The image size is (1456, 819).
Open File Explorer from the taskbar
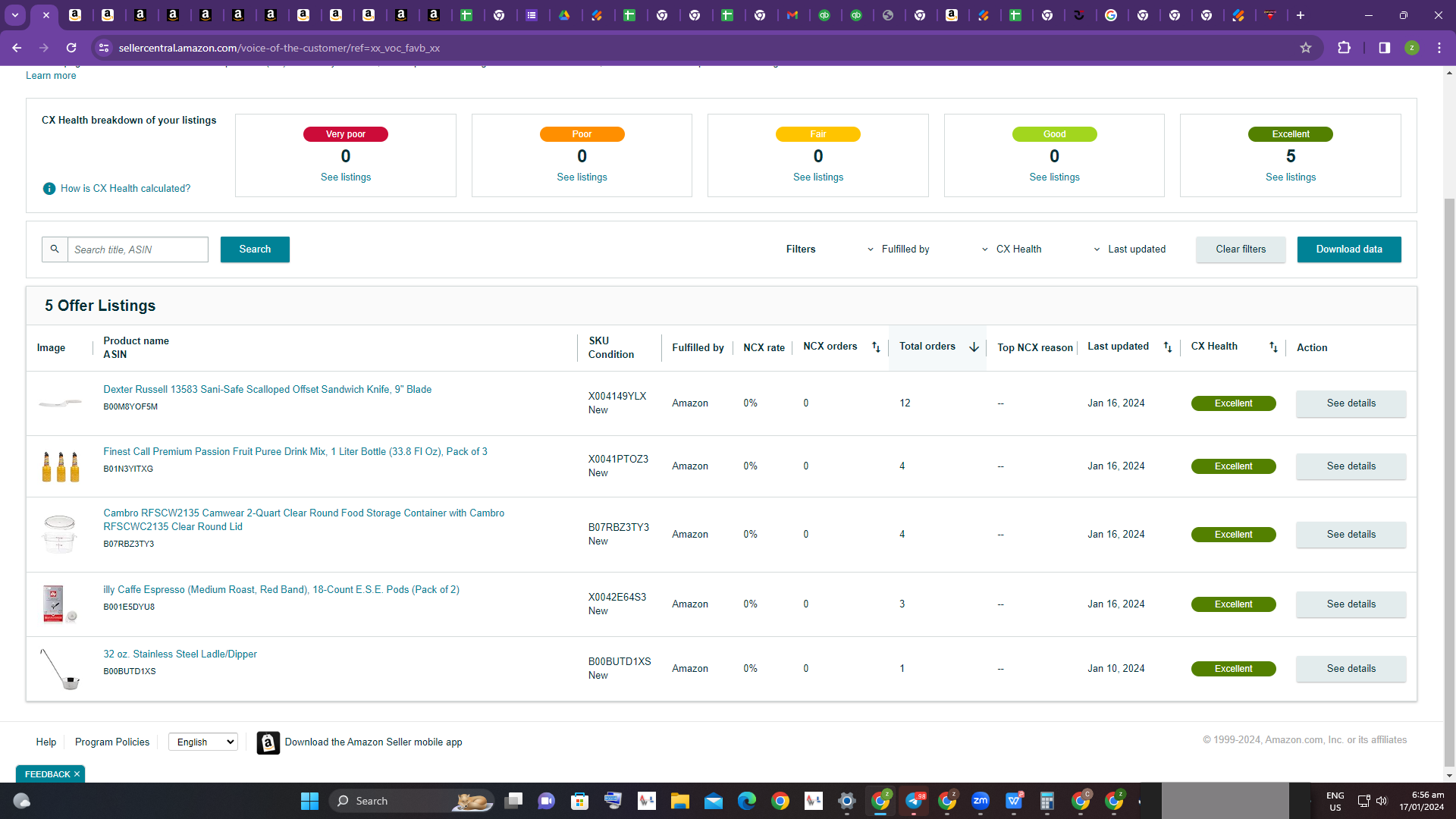tap(679, 801)
